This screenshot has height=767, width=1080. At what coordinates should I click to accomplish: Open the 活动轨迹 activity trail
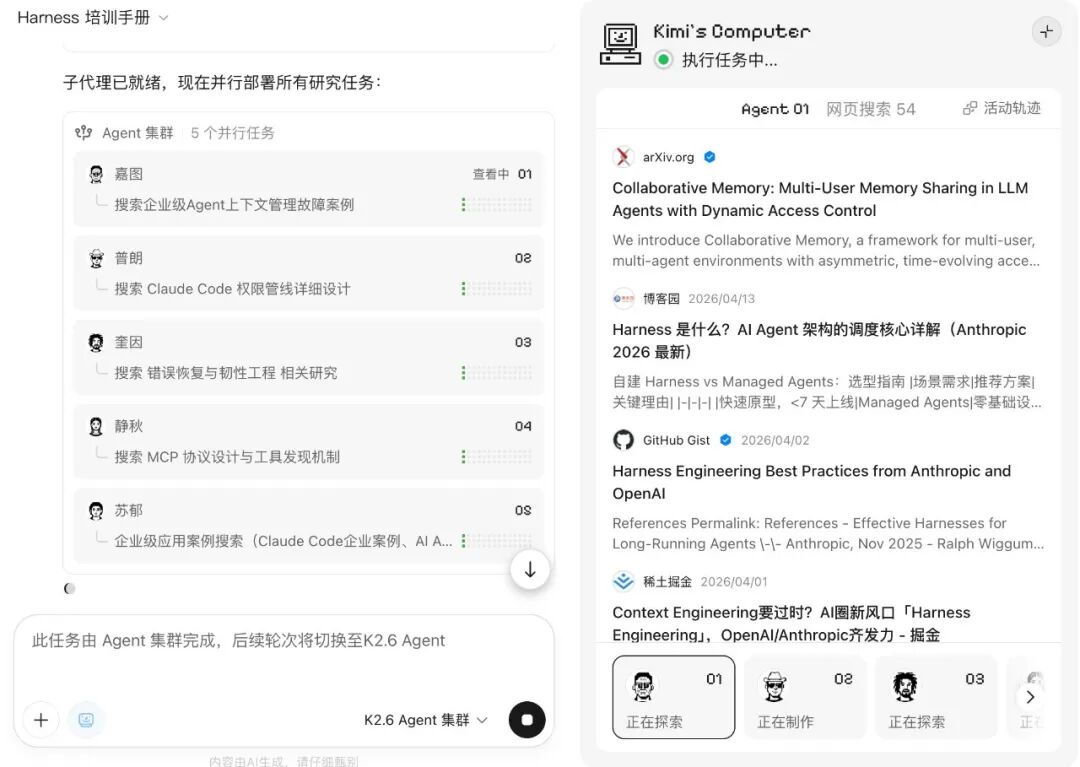[x=1001, y=108]
